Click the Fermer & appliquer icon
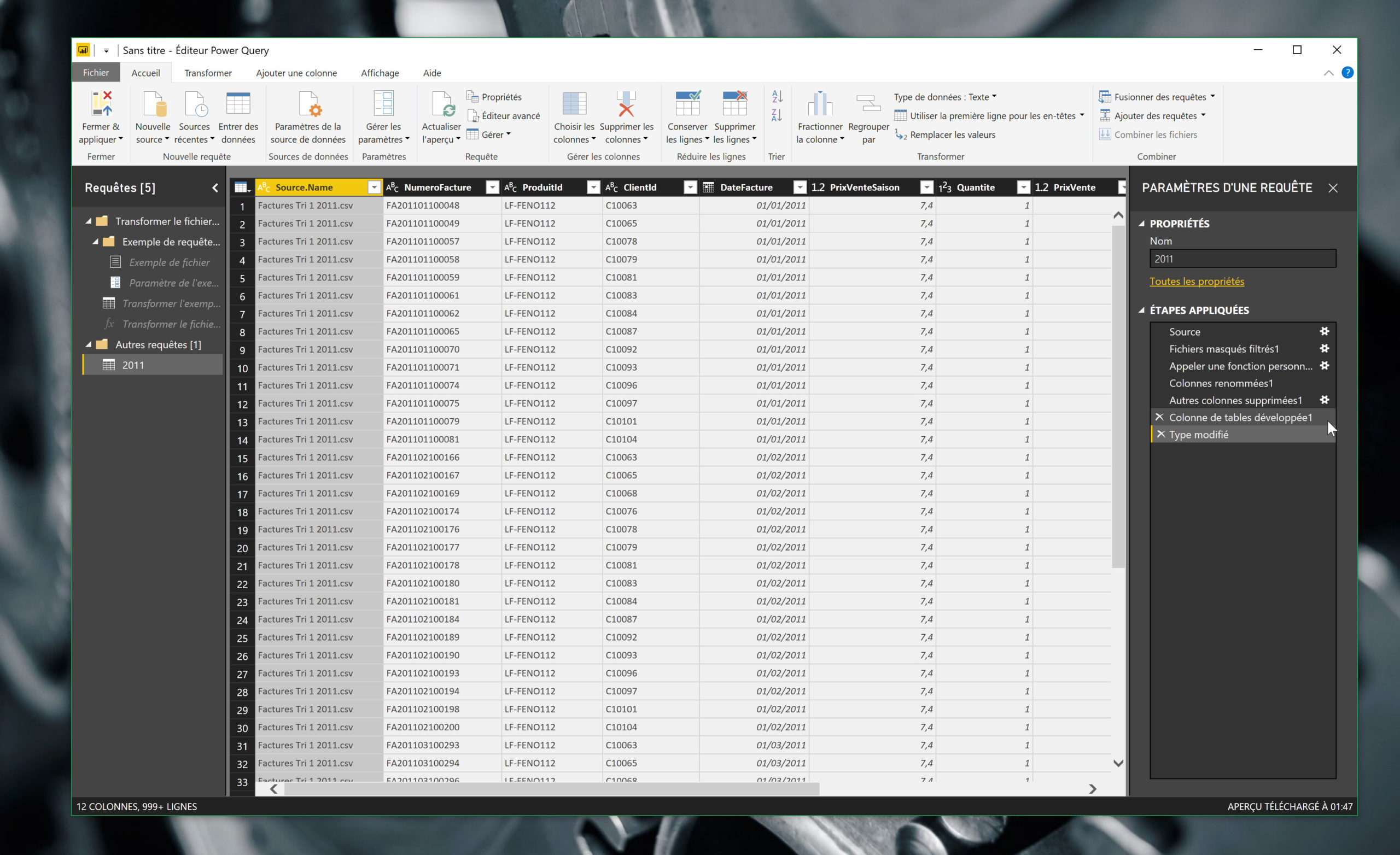 click(x=101, y=103)
